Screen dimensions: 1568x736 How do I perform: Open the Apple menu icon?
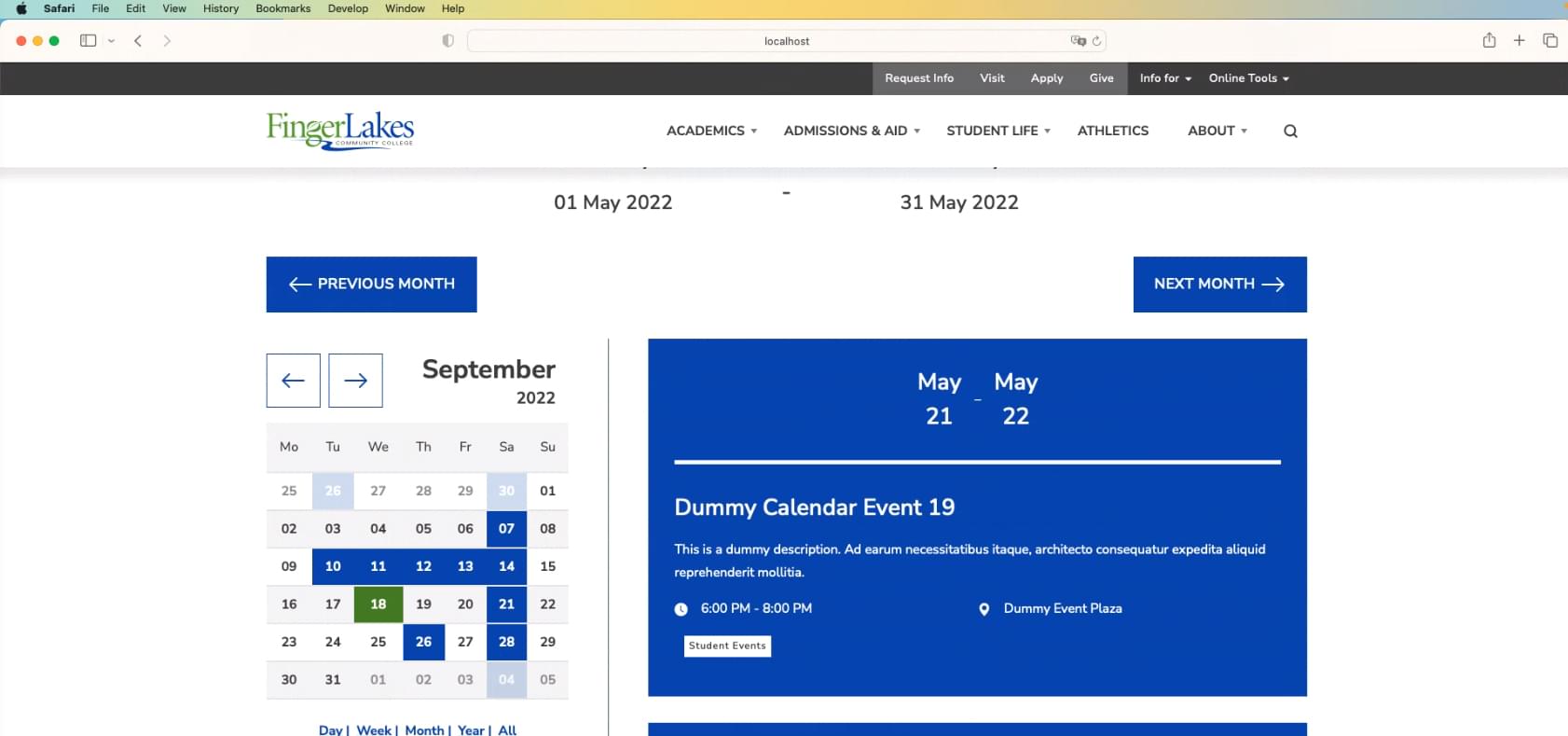click(21, 8)
